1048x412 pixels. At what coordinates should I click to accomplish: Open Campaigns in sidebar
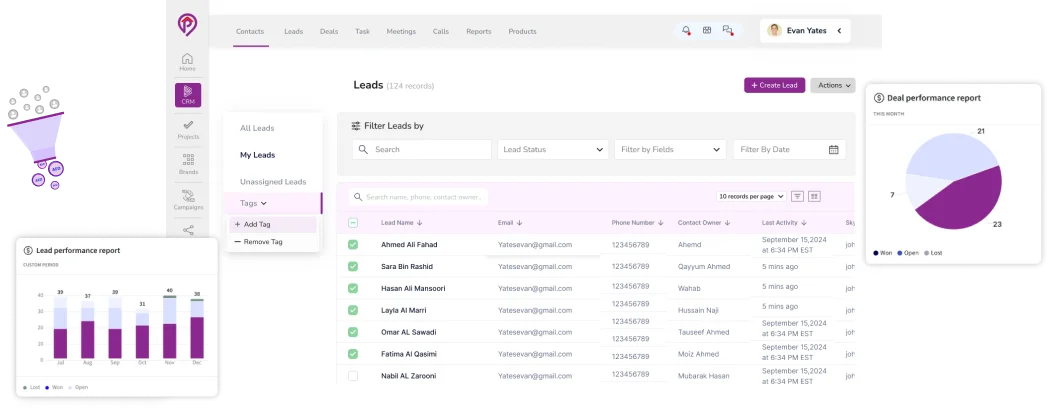(188, 200)
